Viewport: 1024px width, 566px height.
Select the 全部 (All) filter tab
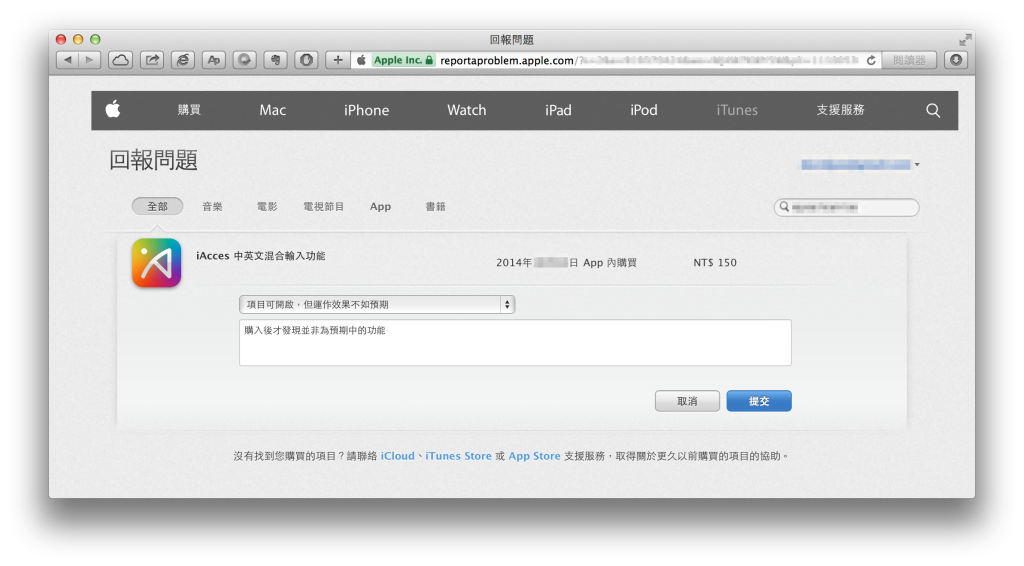click(157, 206)
